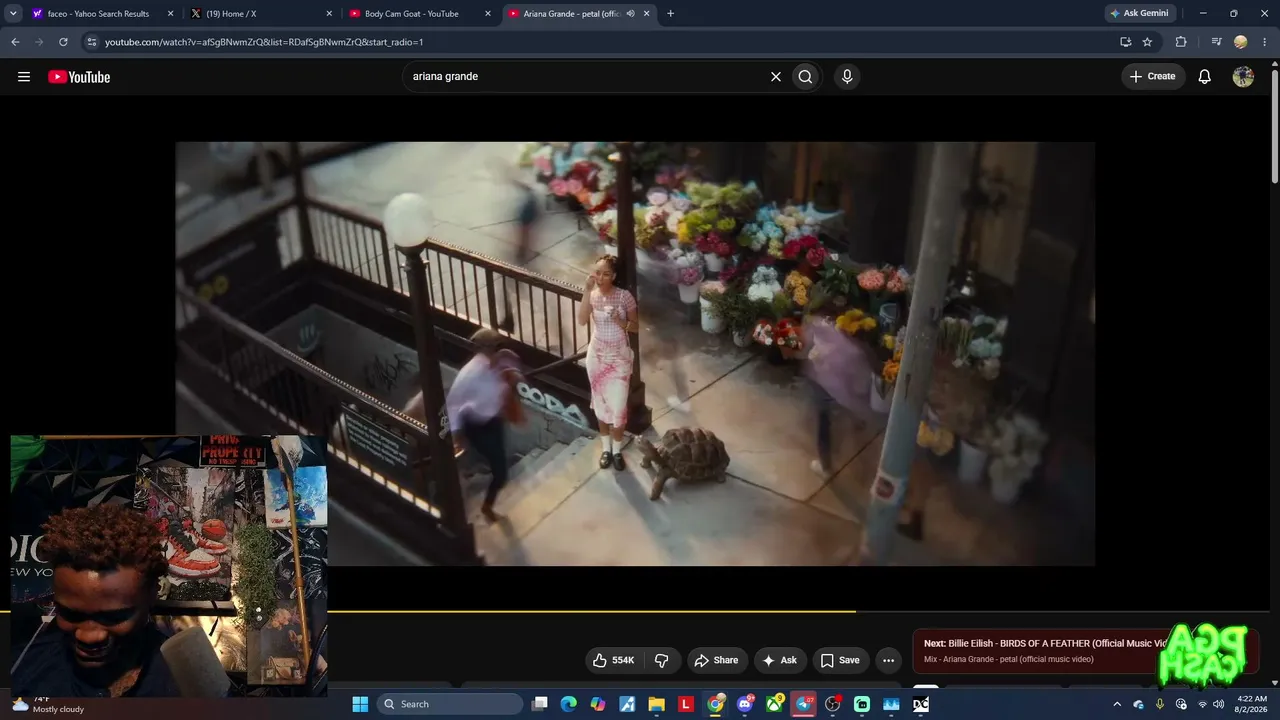Close the Yahoo Search Results tab
Viewport: 1280px width, 720px height.
[x=170, y=14]
